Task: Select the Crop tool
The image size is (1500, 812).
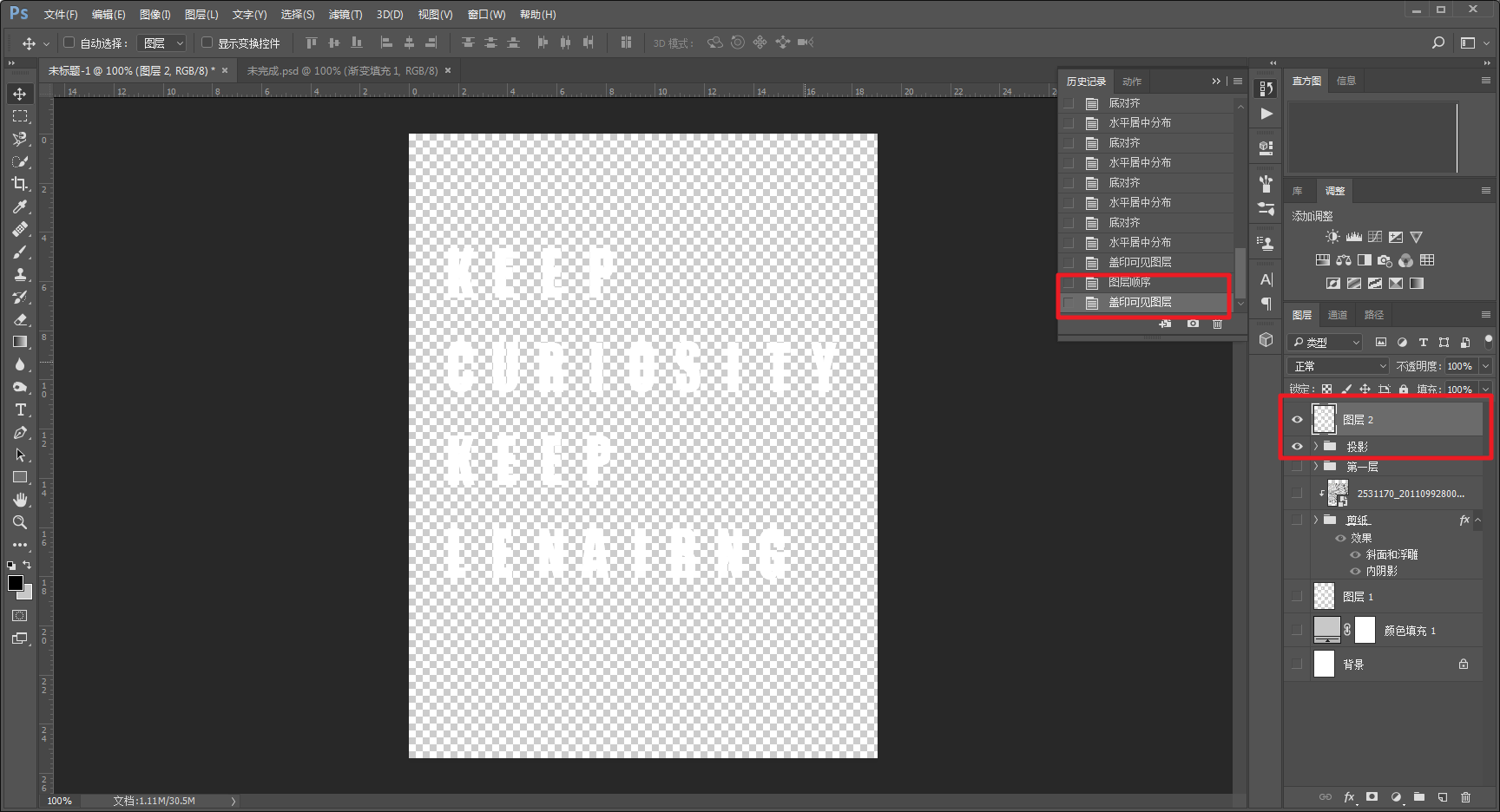Action: coord(20,184)
